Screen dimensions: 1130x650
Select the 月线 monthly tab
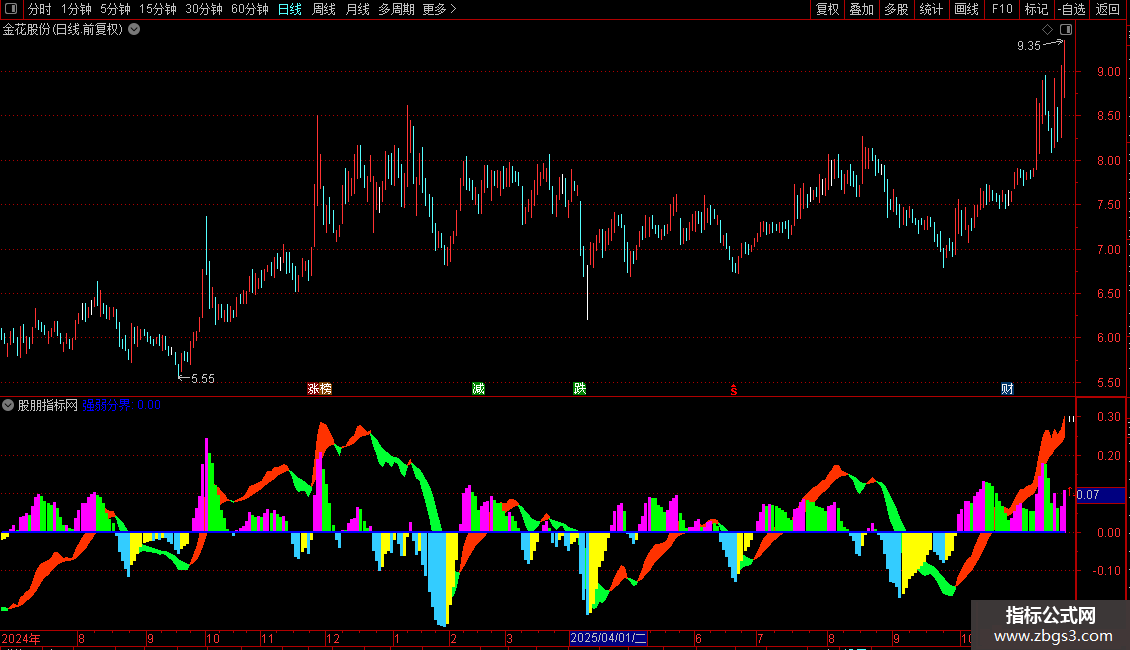click(357, 9)
